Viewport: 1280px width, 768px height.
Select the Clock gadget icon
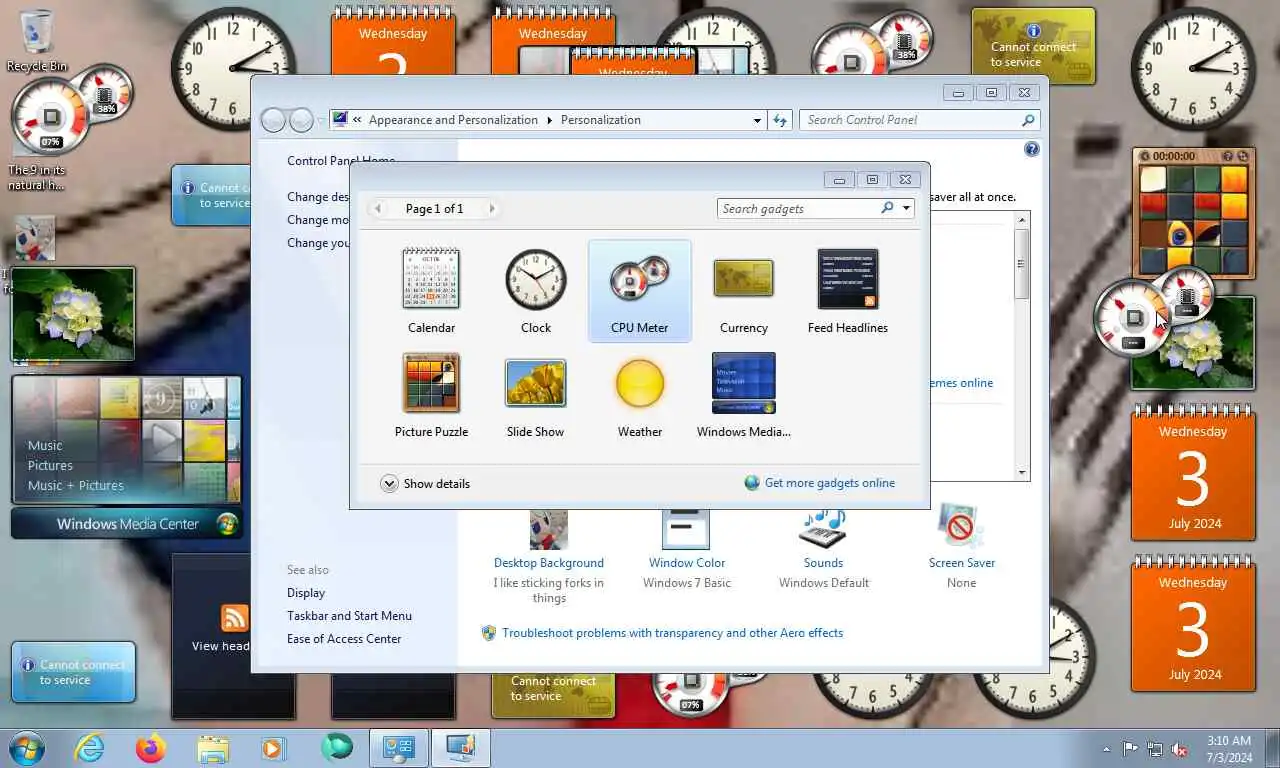tap(536, 279)
